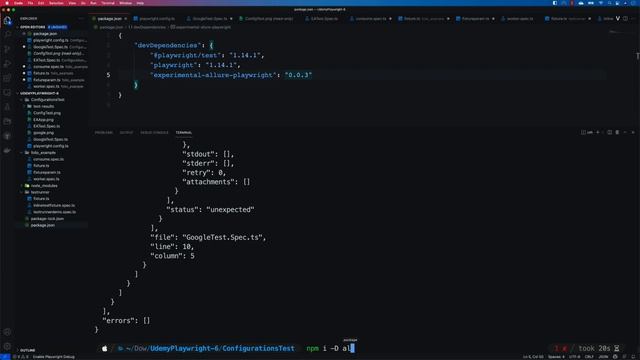Viewport: 640px width, 360px height.
Task: Open the terminal launch profile dropdown arrow
Action: tap(602, 132)
